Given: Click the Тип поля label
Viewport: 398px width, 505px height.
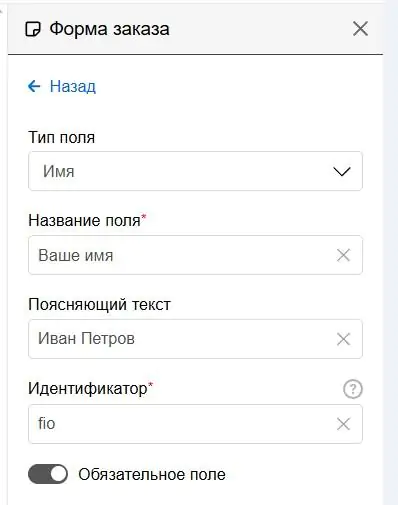Looking at the screenshot, I should pos(62,137).
